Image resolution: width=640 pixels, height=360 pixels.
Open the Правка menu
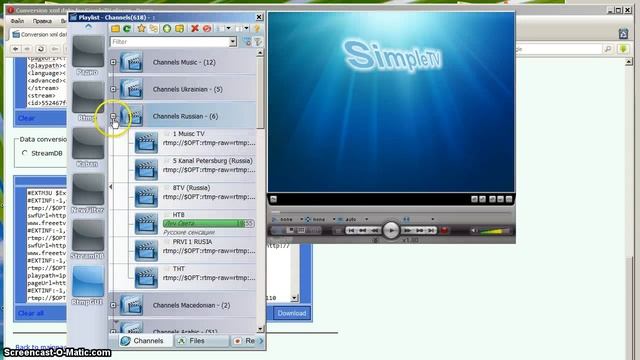[x=42, y=21]
